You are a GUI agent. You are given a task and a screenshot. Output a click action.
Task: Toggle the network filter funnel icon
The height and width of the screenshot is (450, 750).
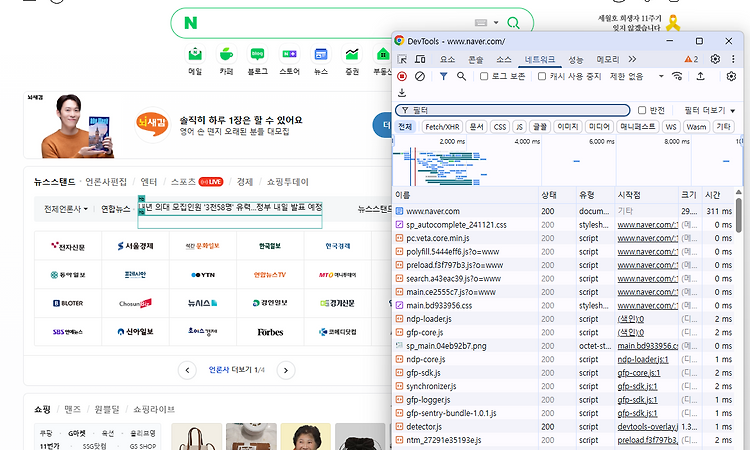(443, 77)
